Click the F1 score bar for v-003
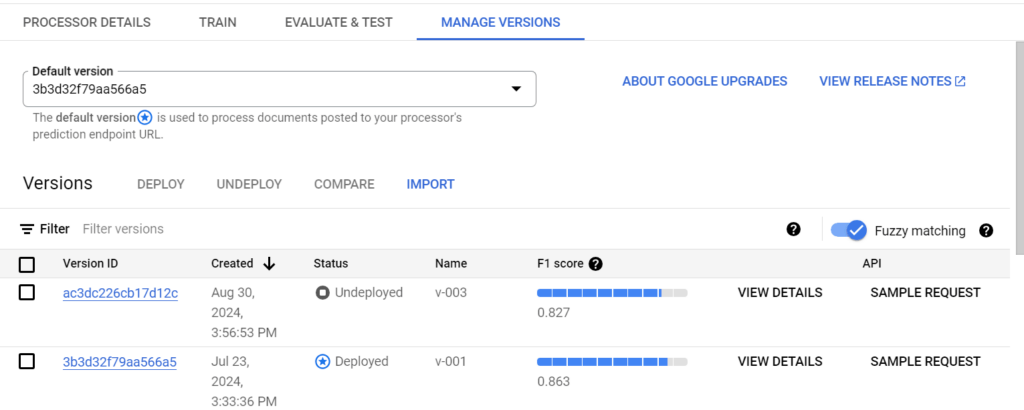This screenshot has width=1024, height=410. pyautogui.click(x=611, y=293)
